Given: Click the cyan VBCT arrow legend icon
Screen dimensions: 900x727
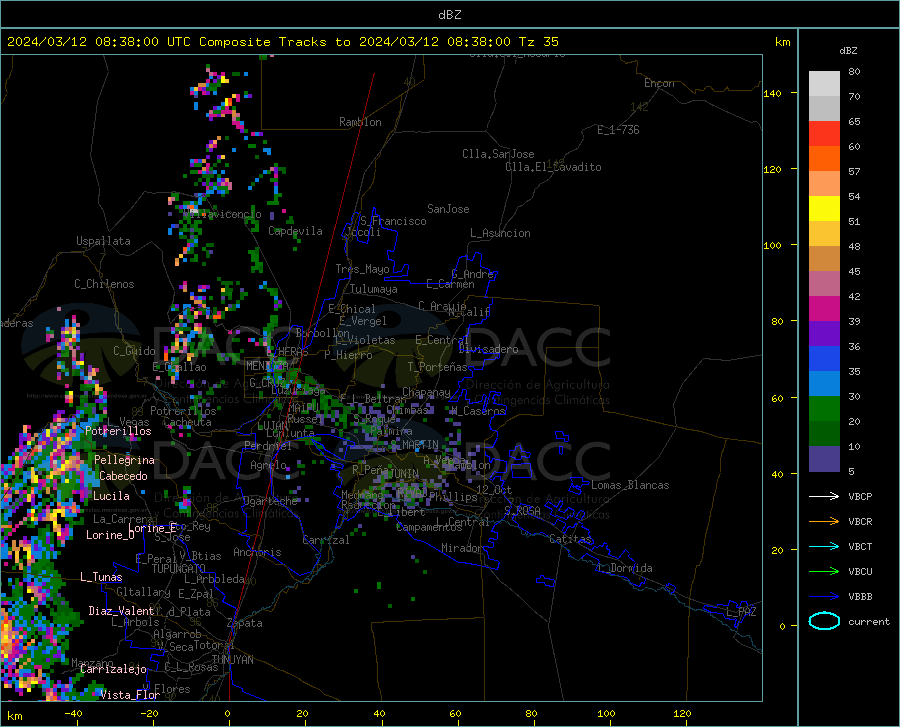Looking at the screenshot, I should point(824,546).
